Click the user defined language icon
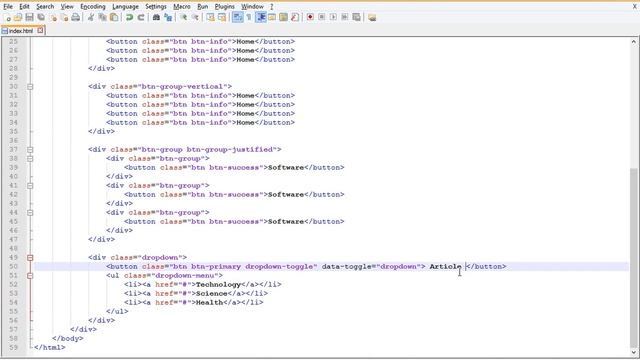 (x=272, y=18)
